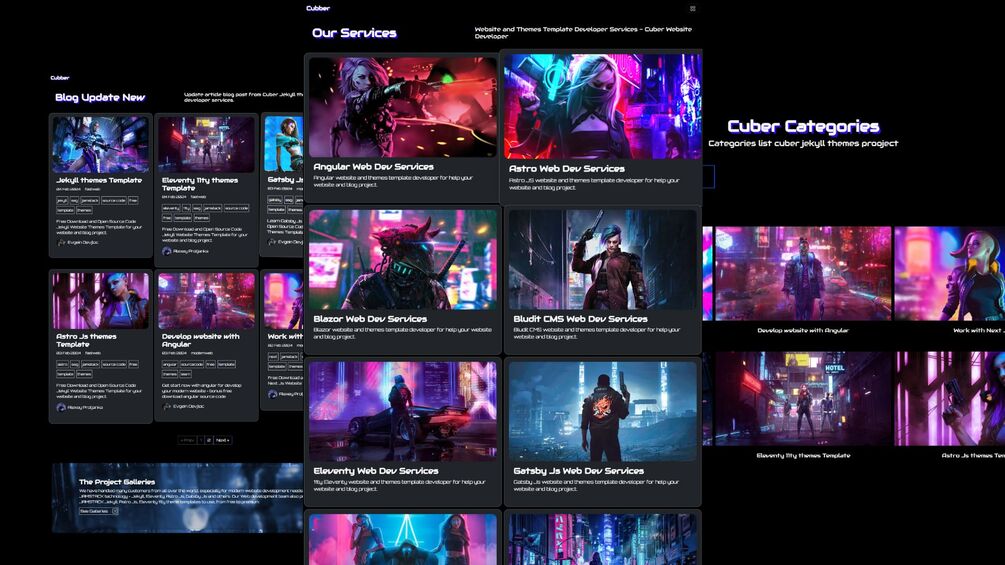This screenshot has height=565, width=1005.
Task: Open the Develop website with Angular category image
Action: pyautogui.click(x=803, y=274)
